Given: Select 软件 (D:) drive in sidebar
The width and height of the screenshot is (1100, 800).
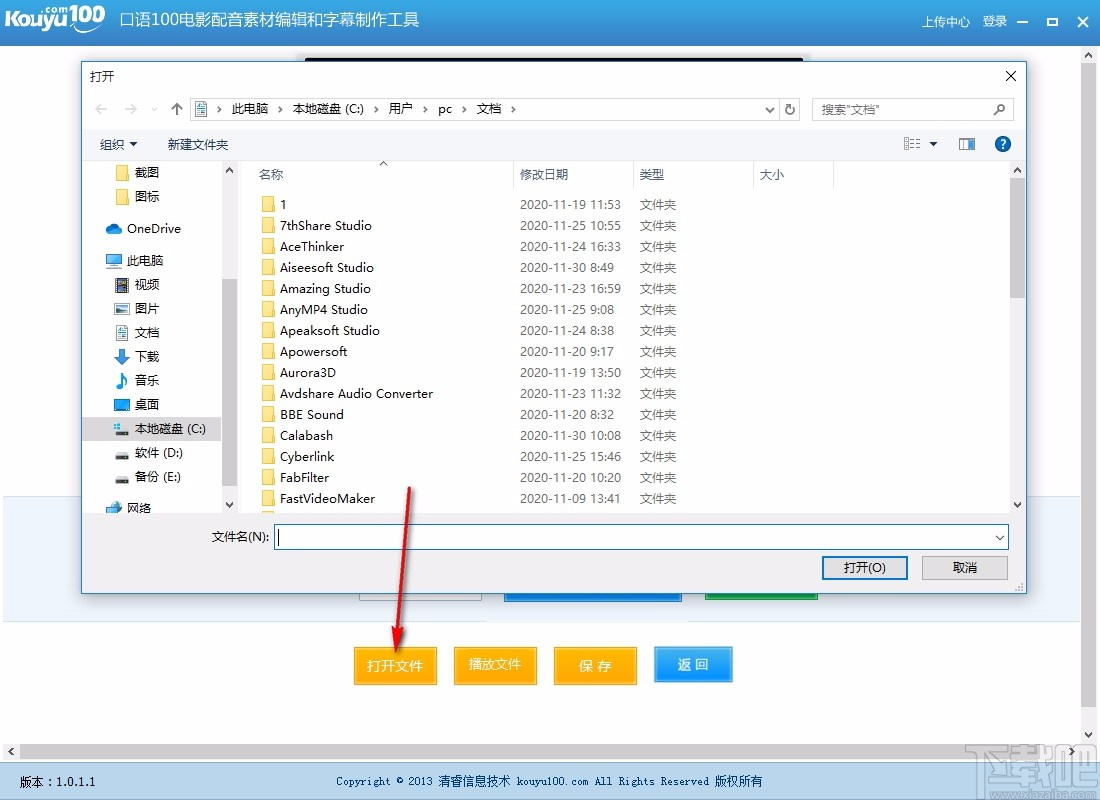Looking at the screenshot, I should (x=149, y=453).
